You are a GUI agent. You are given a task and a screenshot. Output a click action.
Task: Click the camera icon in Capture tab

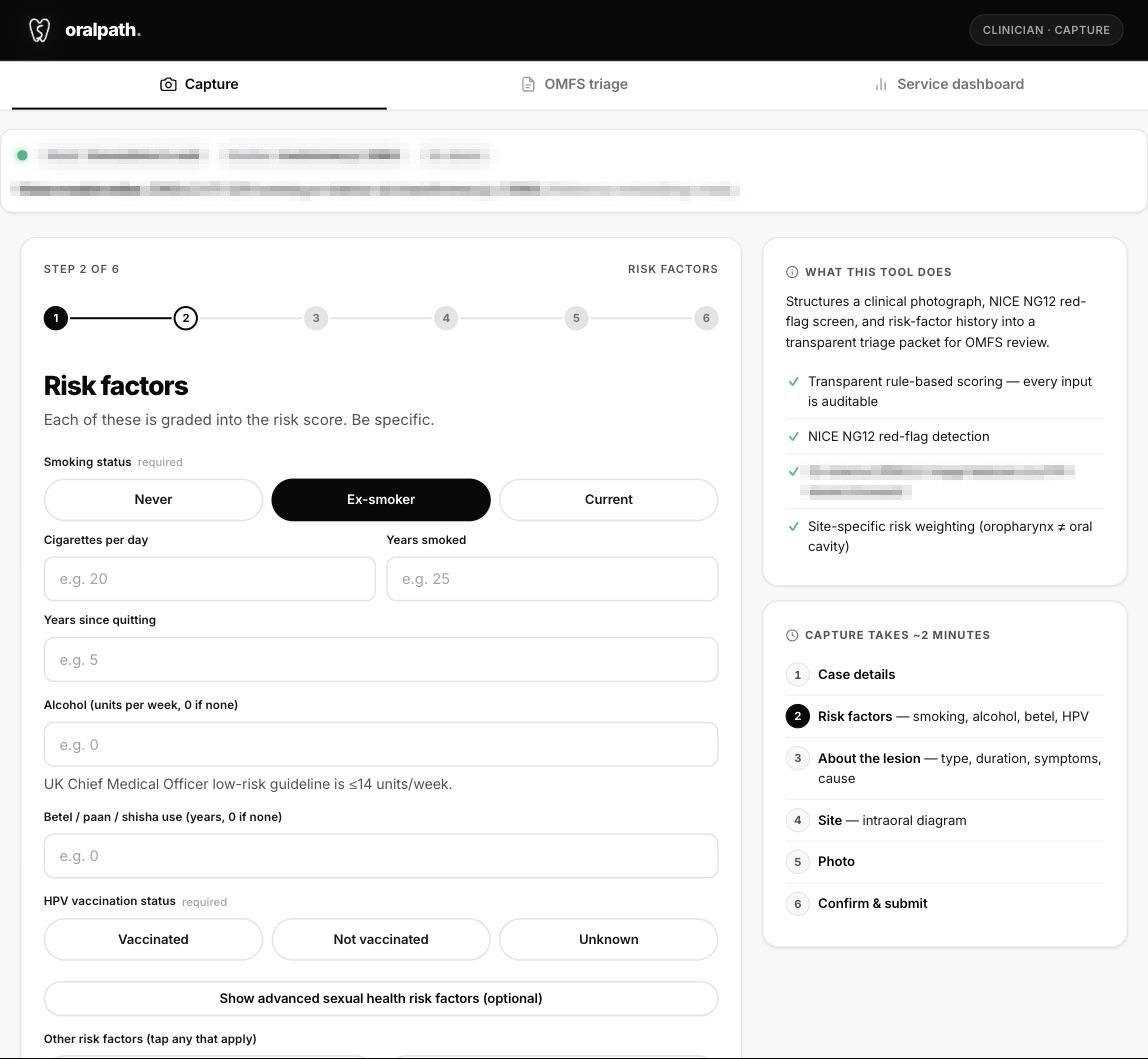(168, 84)
